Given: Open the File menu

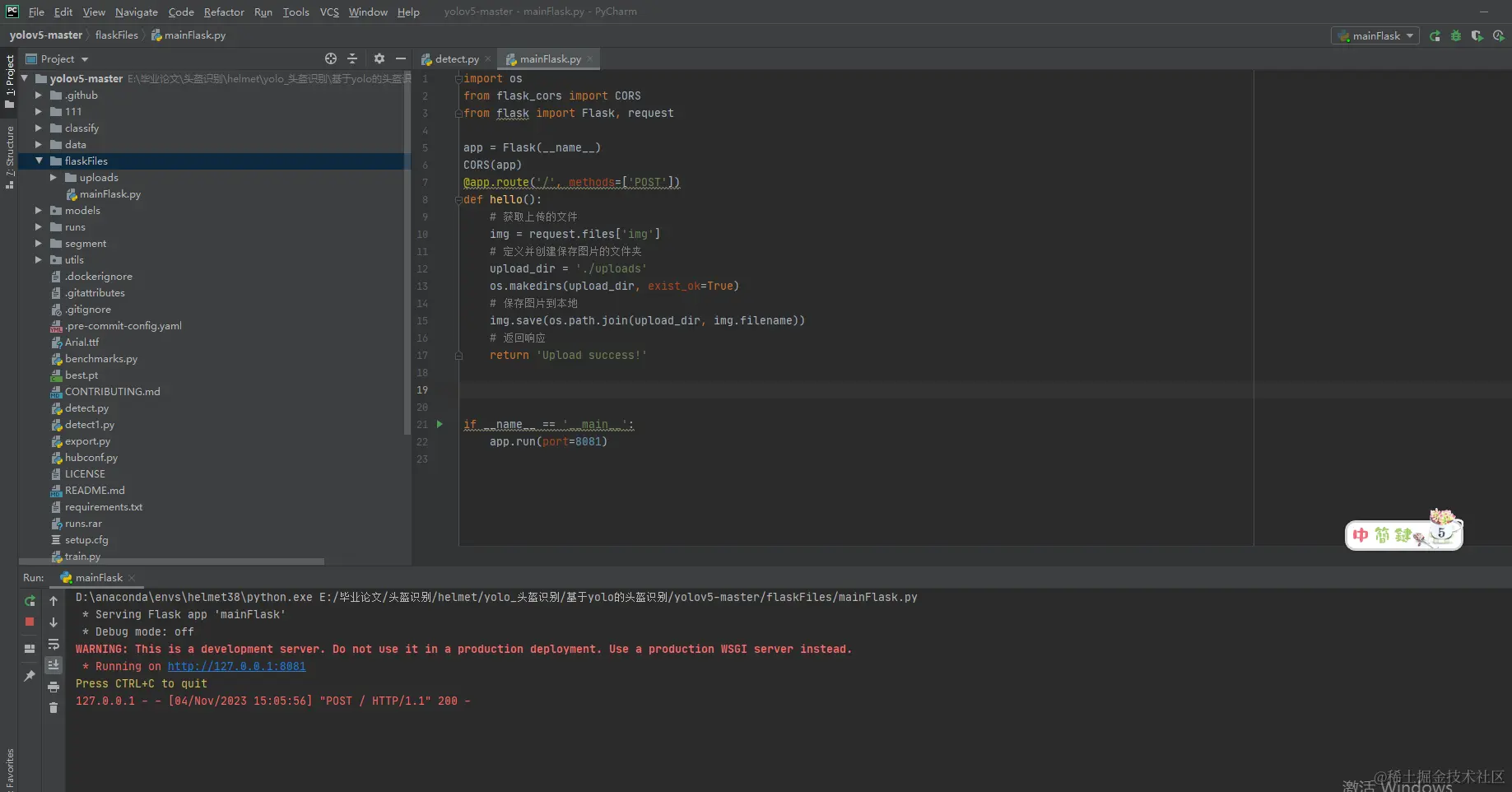Looking at the screenshot, I should [x=36, y=12].
